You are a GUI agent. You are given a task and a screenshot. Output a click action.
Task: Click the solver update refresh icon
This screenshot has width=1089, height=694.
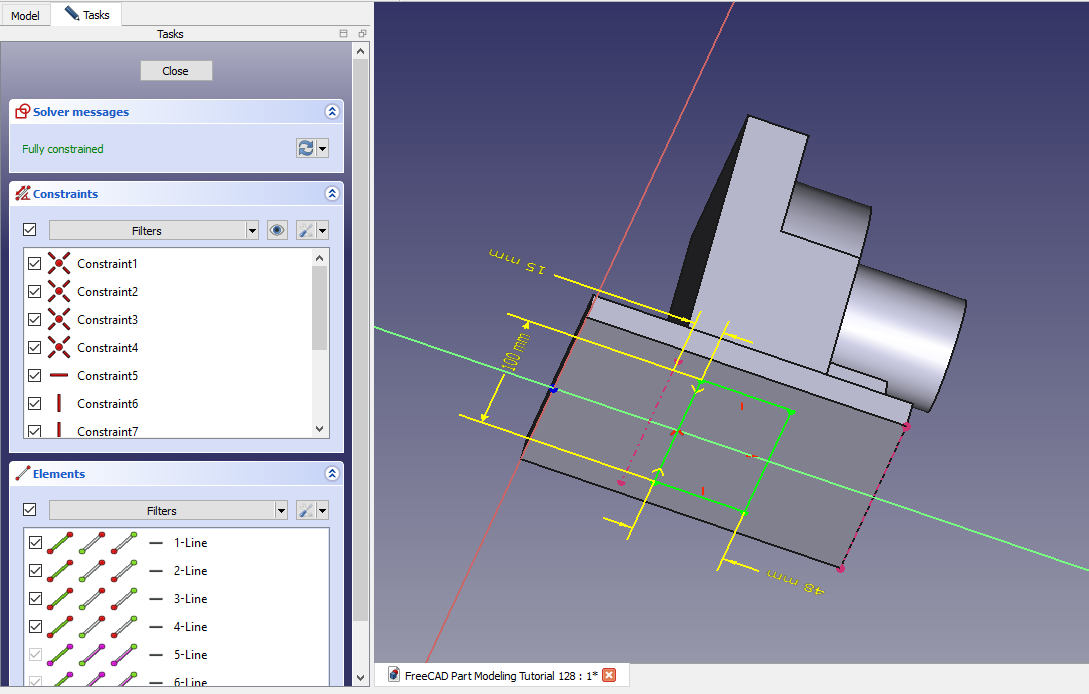pos(306,148)
